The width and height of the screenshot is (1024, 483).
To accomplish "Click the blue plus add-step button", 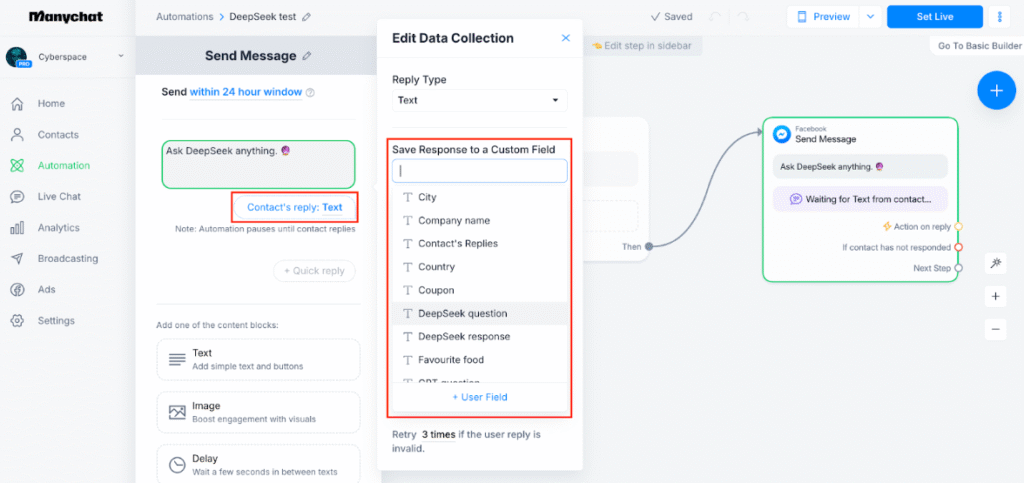I will 996,90.
